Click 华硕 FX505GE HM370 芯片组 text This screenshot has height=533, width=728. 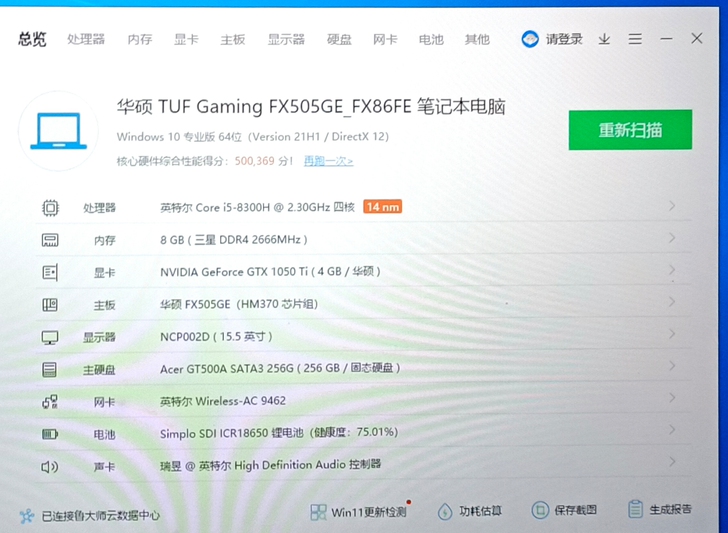pyautogui.click(x=239, y=305)
